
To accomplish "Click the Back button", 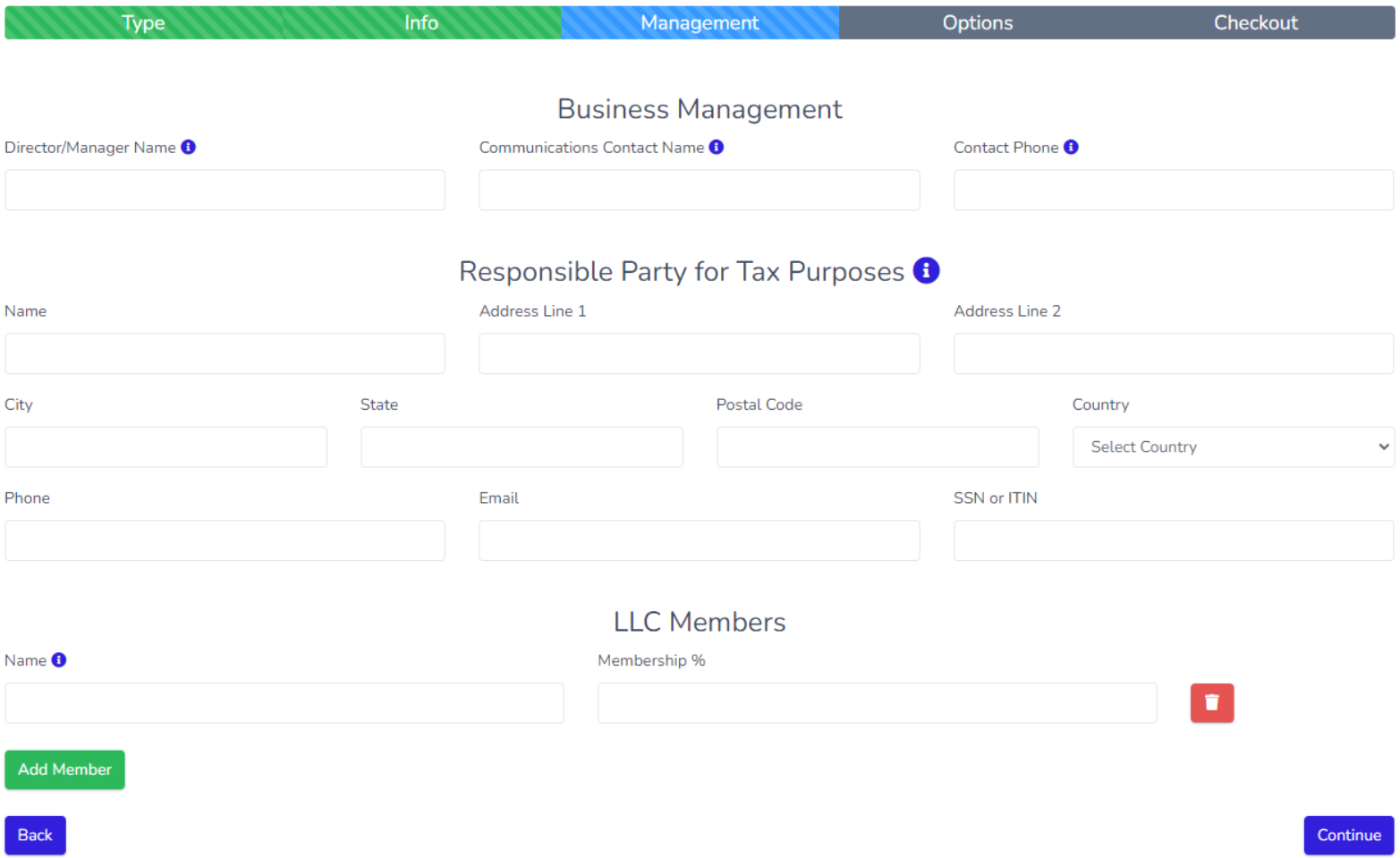I will tap(35, 836).
